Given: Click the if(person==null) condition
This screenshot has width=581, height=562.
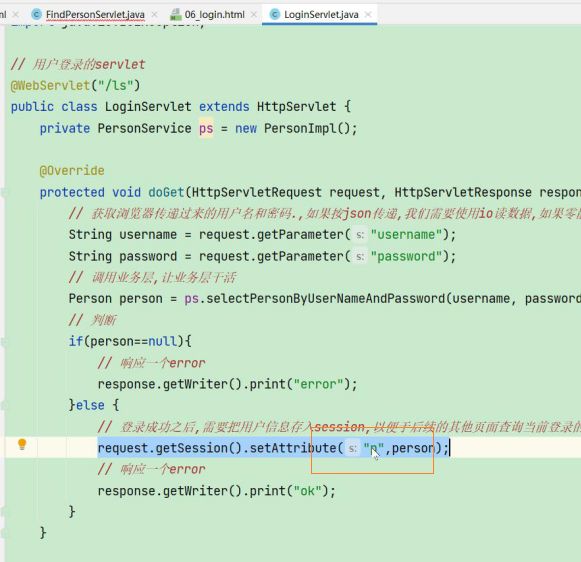Looking at the screenshot, I should point(130,342).
